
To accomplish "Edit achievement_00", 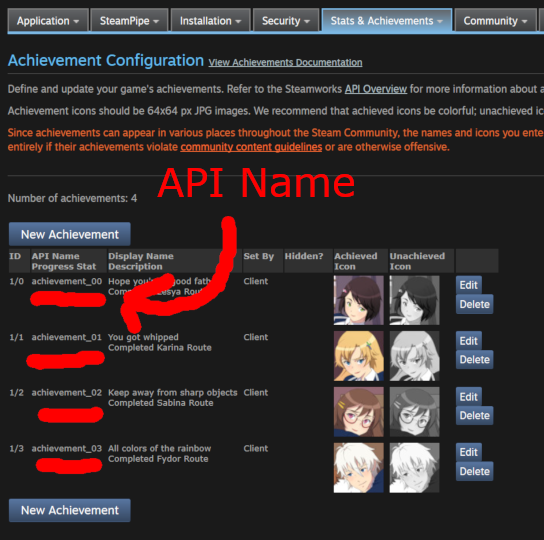I will pos(468,285).
